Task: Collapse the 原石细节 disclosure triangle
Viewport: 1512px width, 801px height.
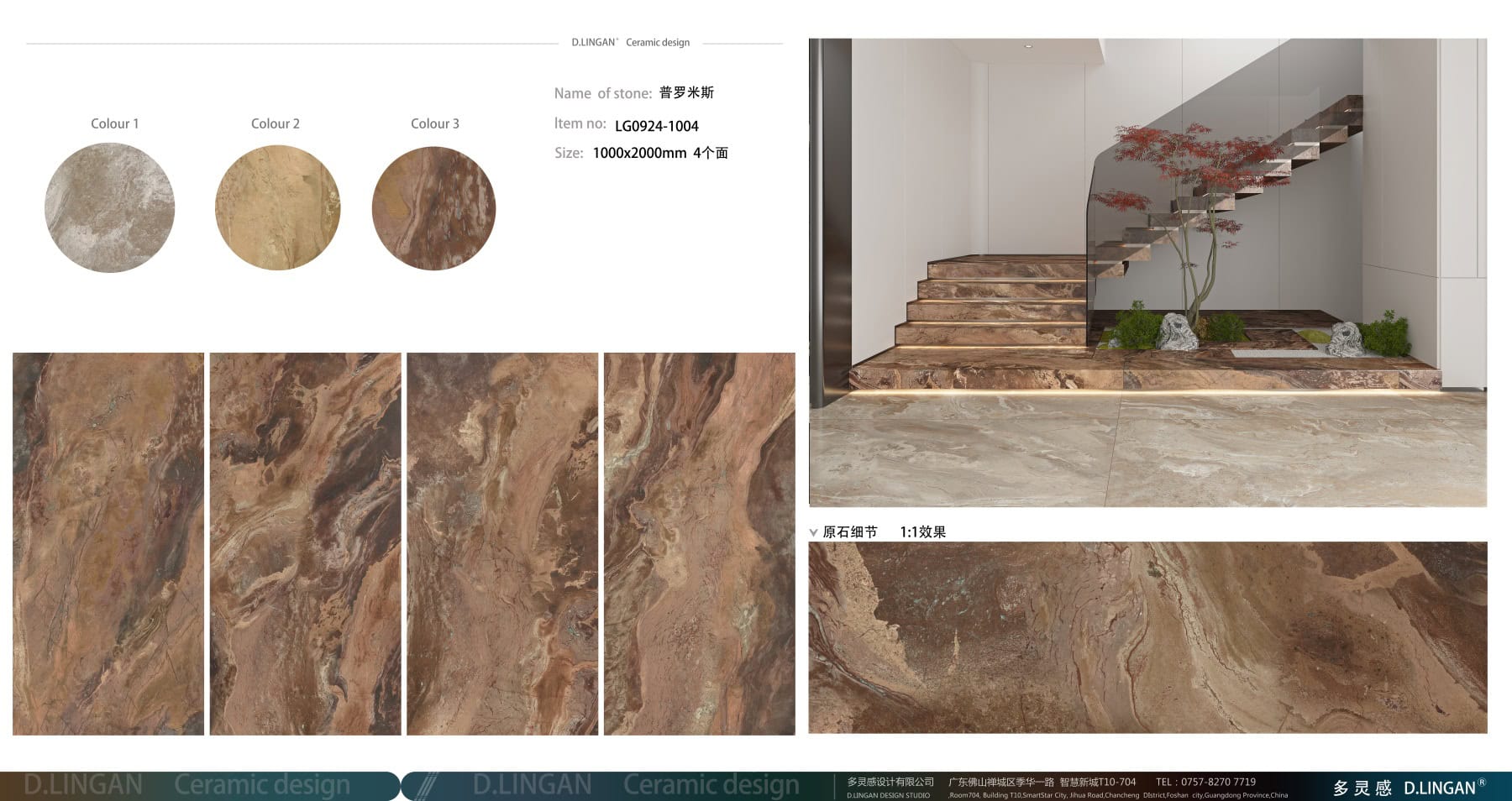Action: 813,532
